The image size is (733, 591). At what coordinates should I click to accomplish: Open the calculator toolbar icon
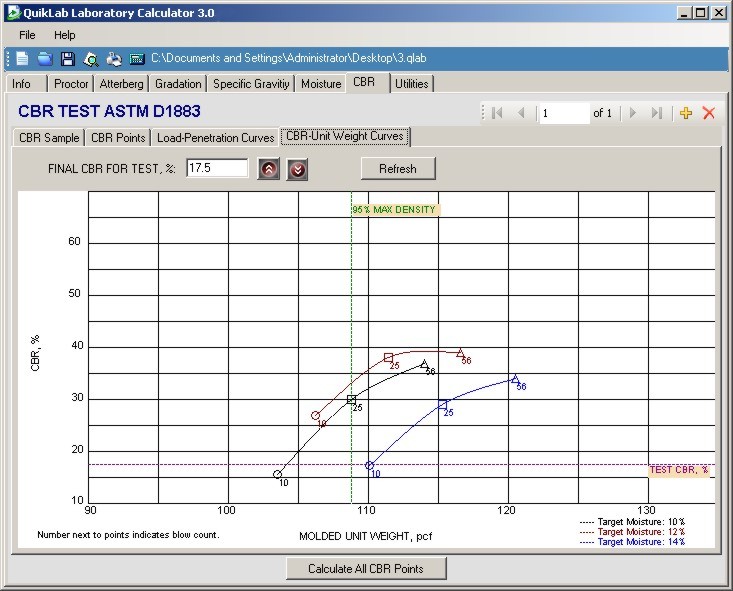(x=137, y=59)
